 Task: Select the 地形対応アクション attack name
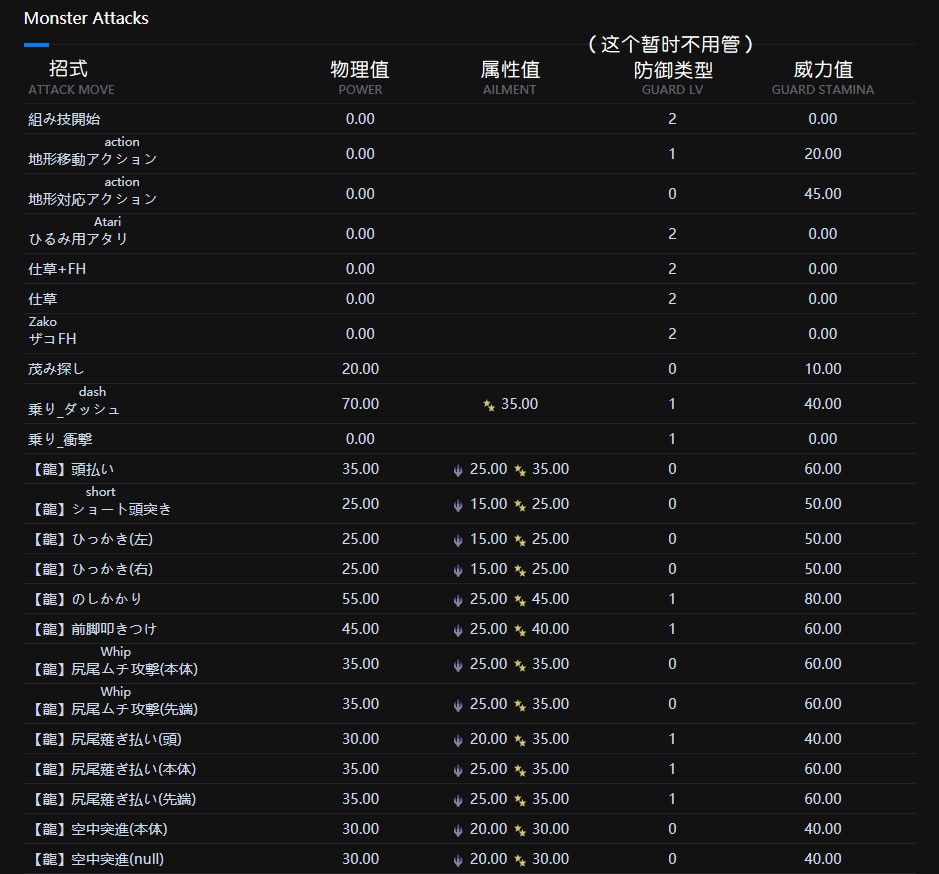tap(92, 199)
